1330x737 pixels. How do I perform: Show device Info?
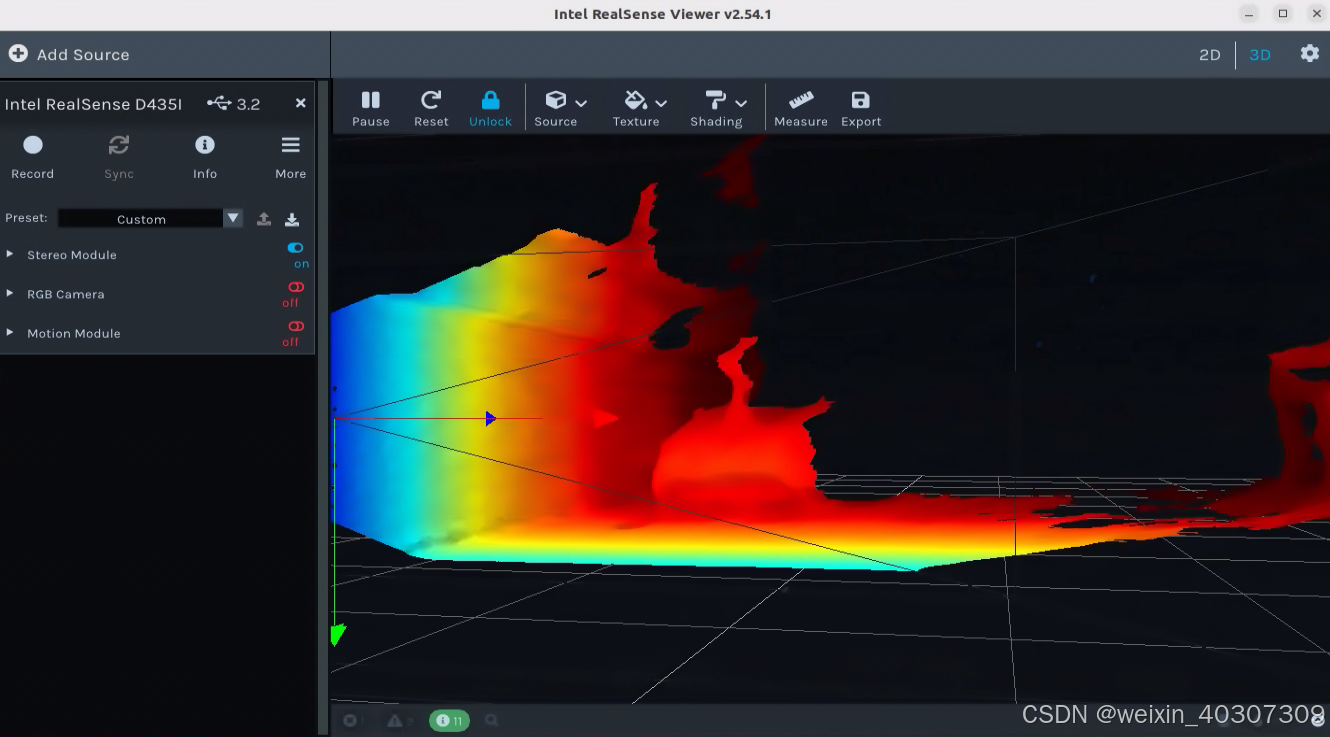(205, 156)
